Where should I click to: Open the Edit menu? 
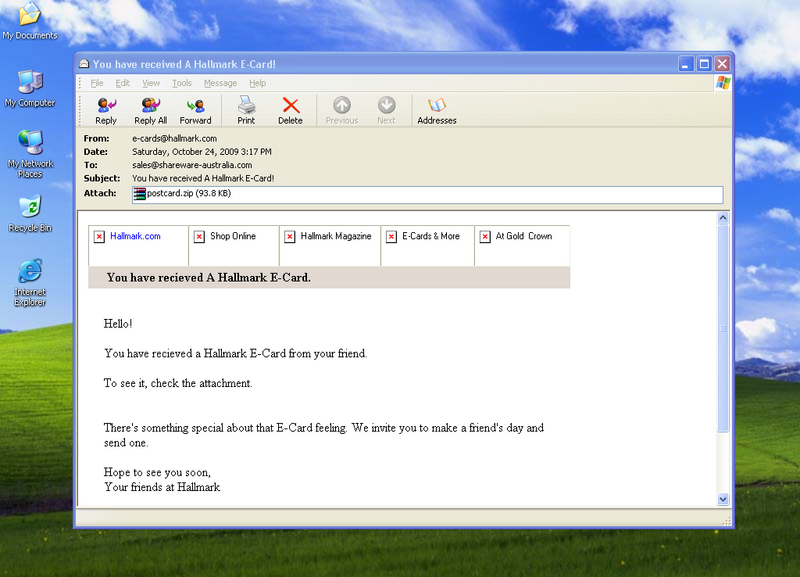tap(122, 83)
